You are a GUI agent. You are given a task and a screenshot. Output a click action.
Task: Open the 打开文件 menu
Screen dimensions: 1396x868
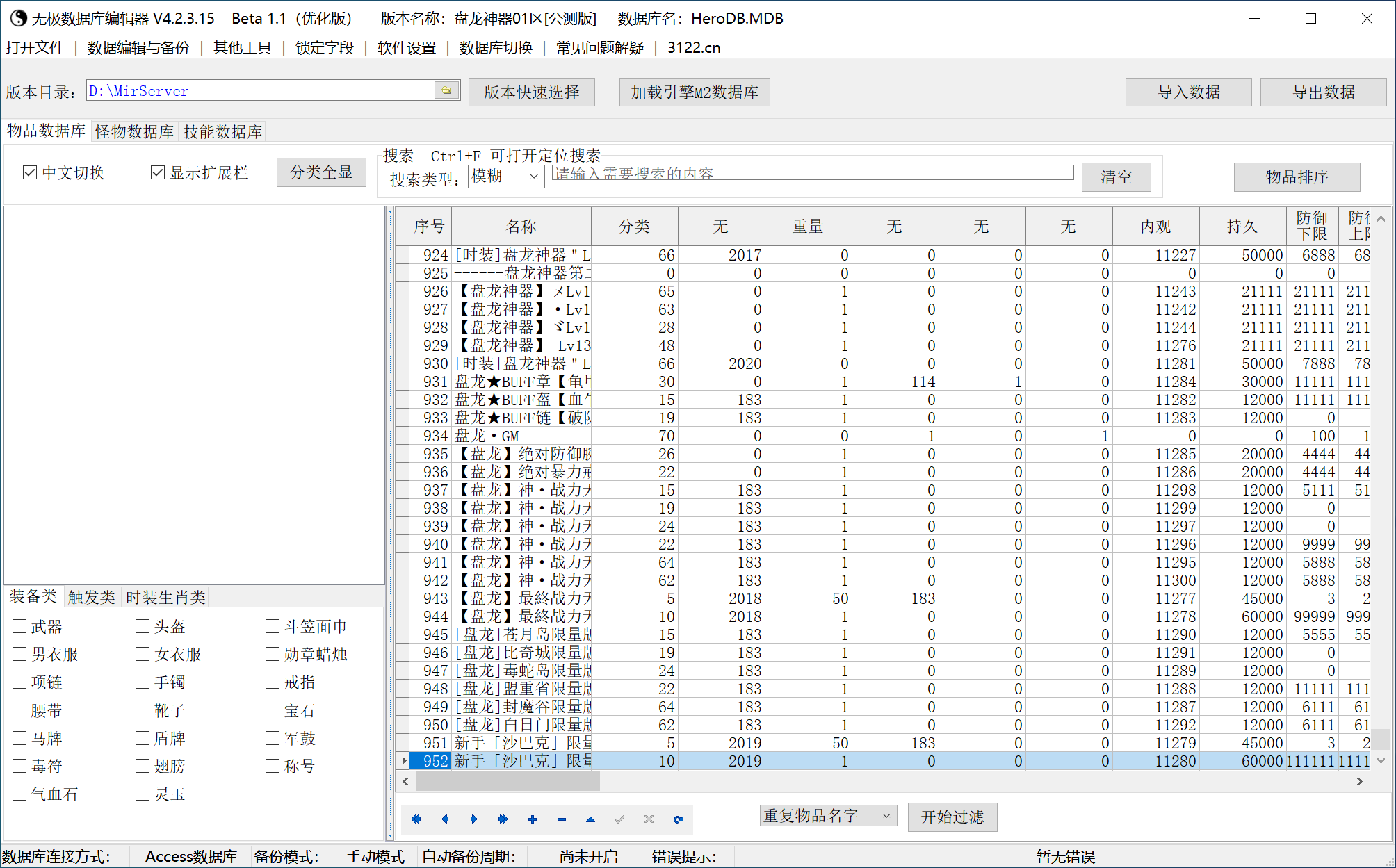(35, 48)
